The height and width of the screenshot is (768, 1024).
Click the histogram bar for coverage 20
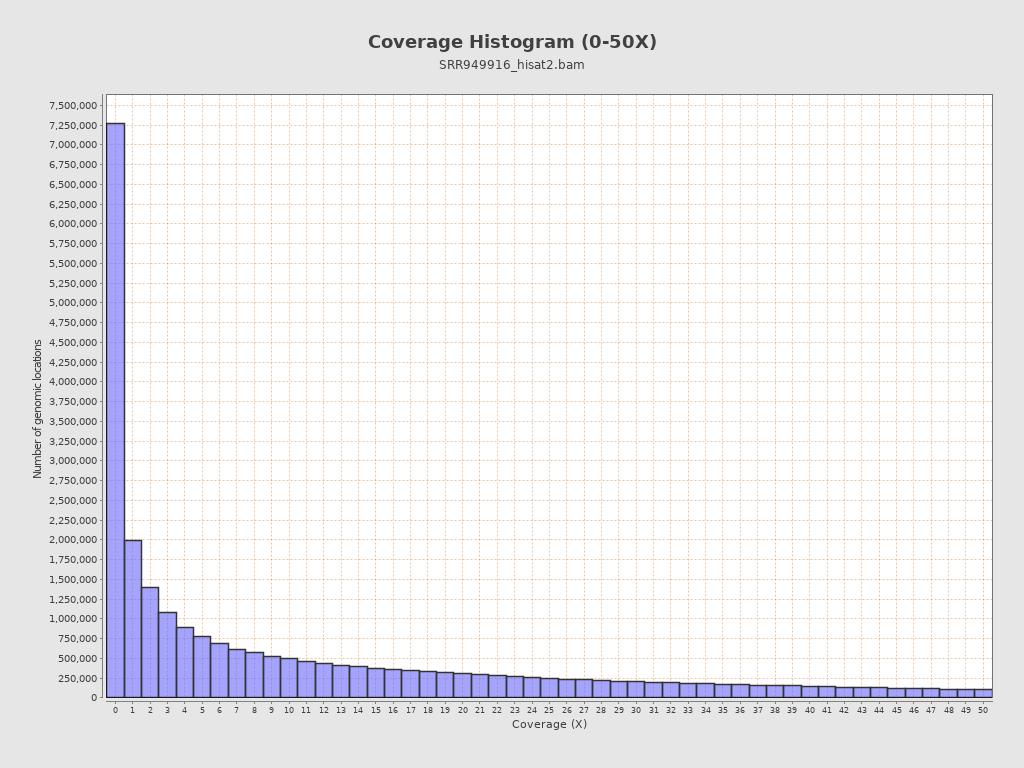point(462,685)
